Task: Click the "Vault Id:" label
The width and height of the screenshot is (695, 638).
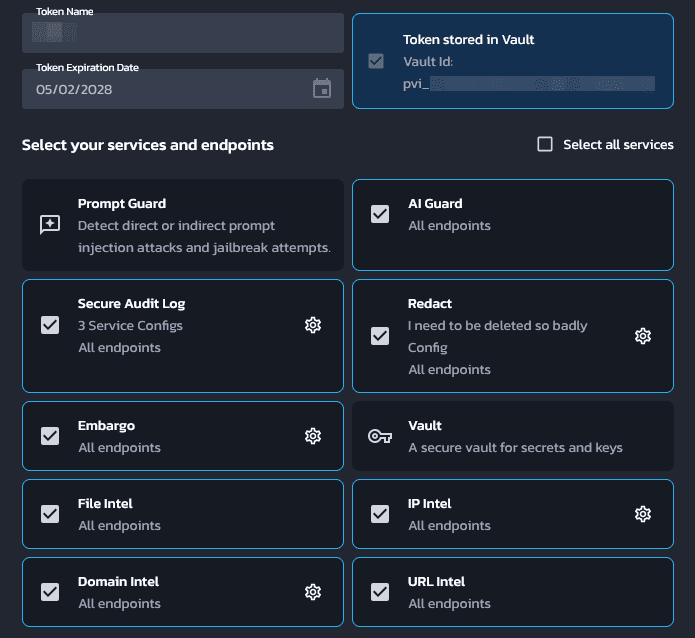Action: [x=428, y=62]
